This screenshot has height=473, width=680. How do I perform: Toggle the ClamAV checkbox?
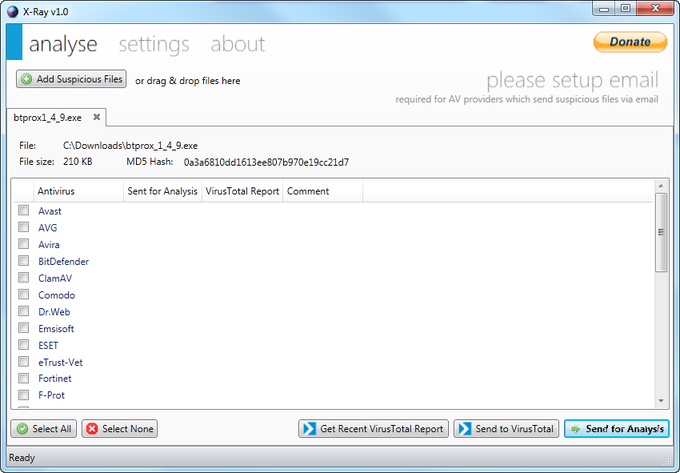(23, 277)
